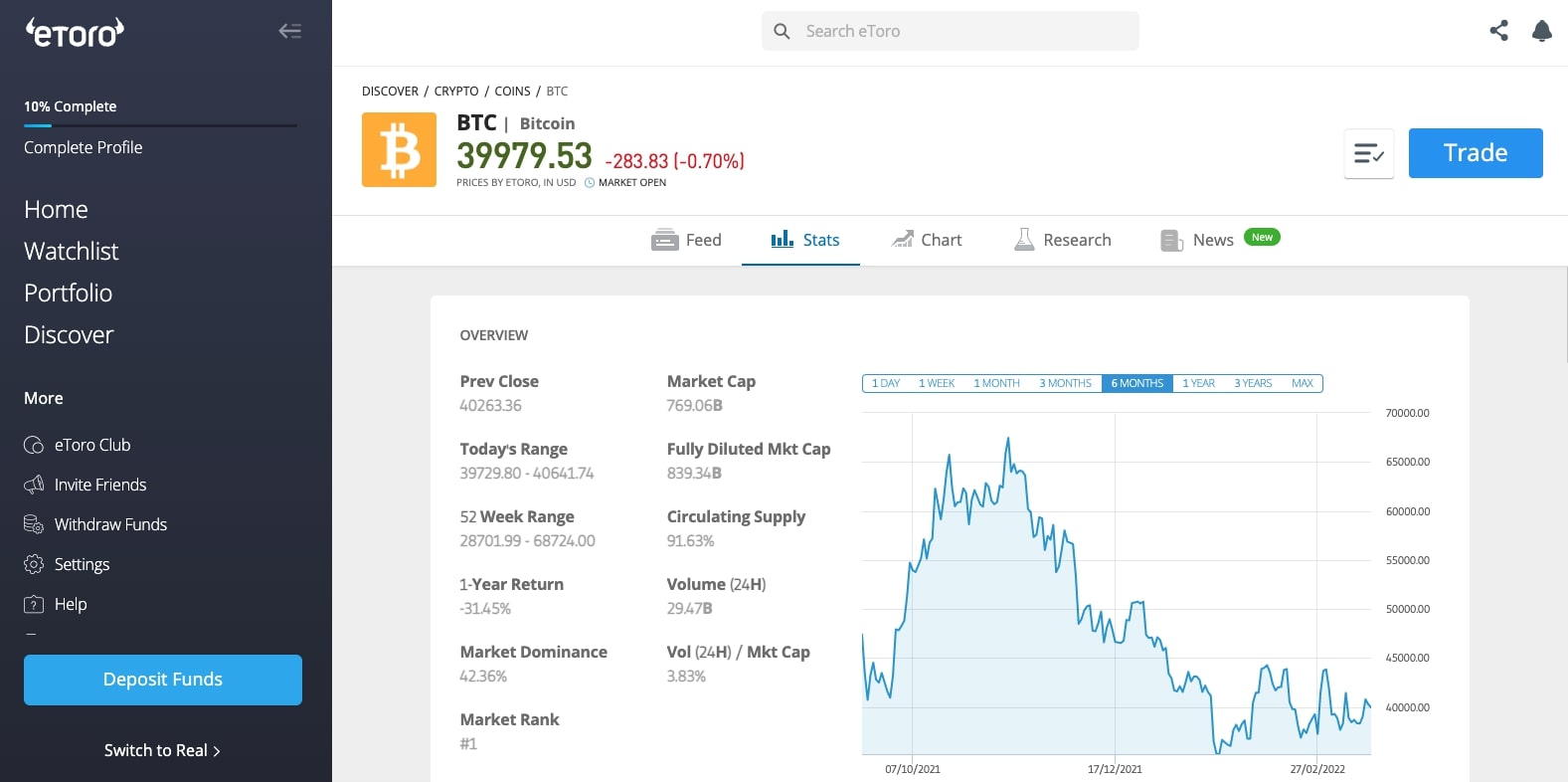Click Market Cap value 769.06B
Viewport: 1568px width, 782px height.
(x=695, y=406)
